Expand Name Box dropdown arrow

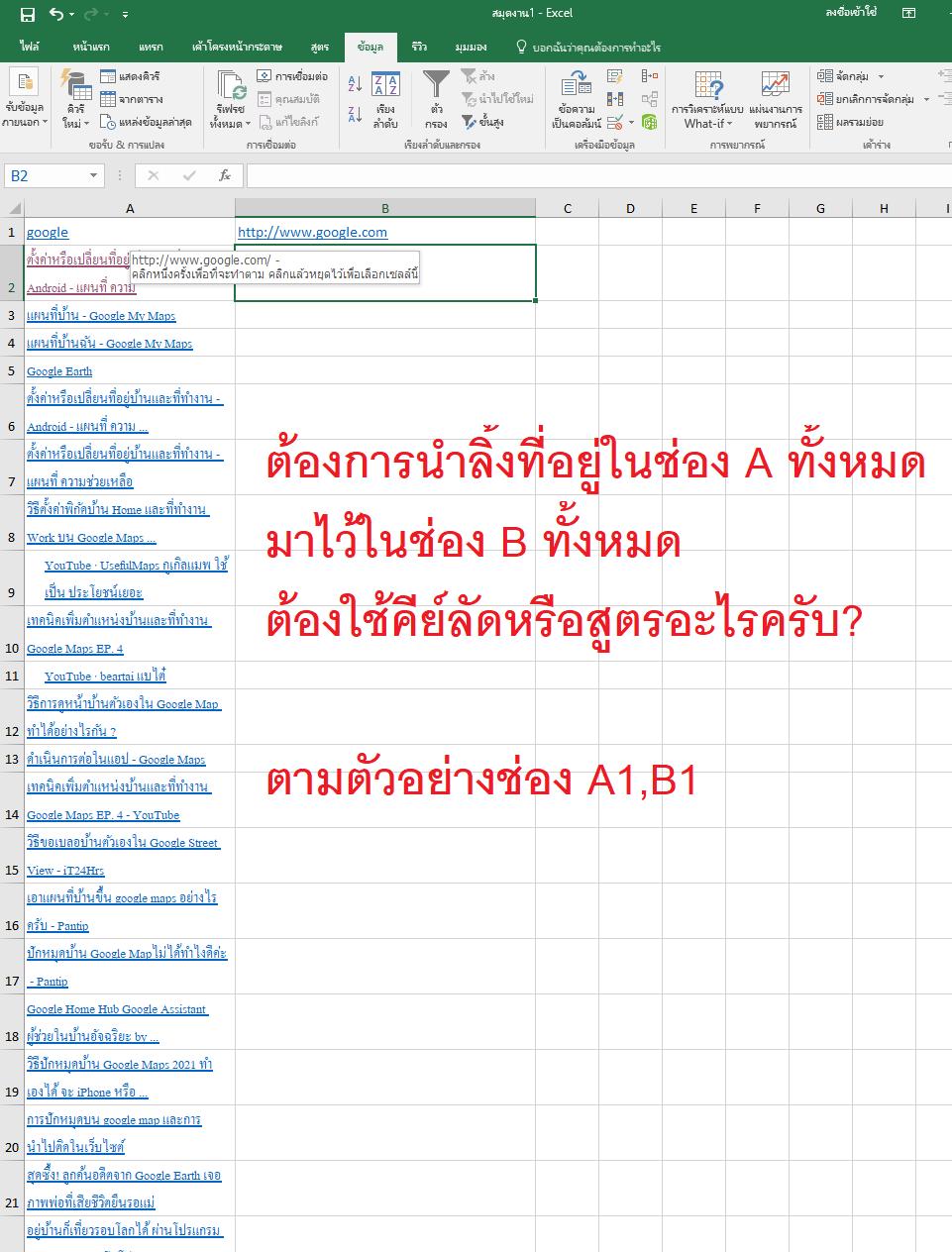click(94, 176)
